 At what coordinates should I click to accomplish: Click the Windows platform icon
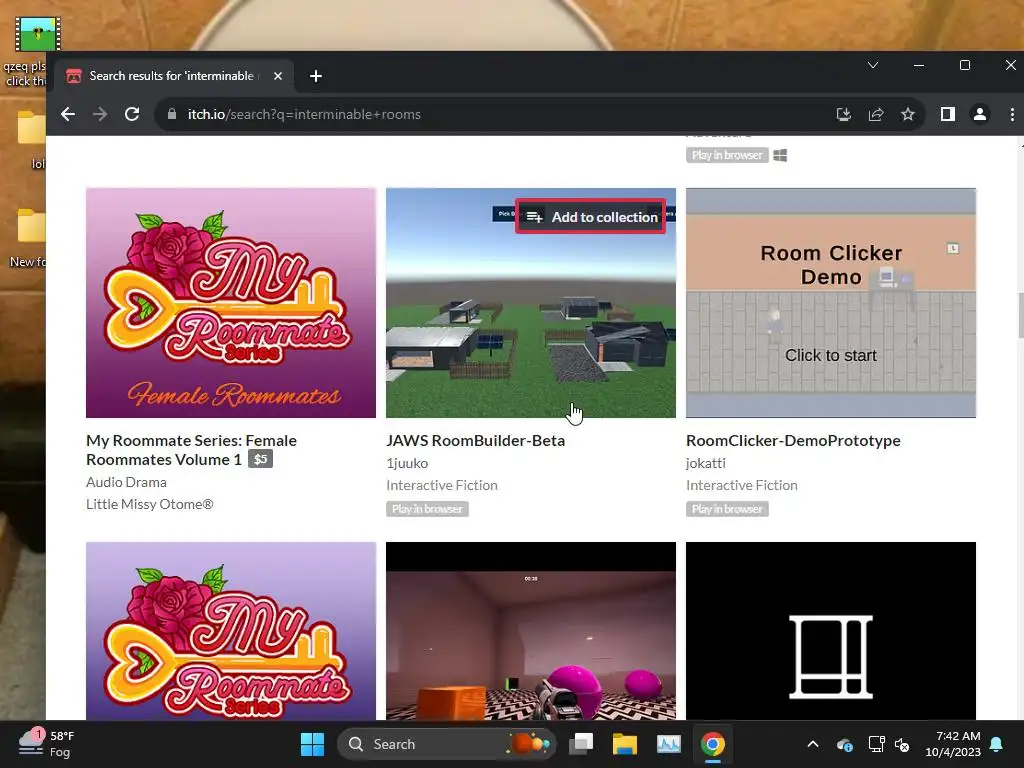780,155
